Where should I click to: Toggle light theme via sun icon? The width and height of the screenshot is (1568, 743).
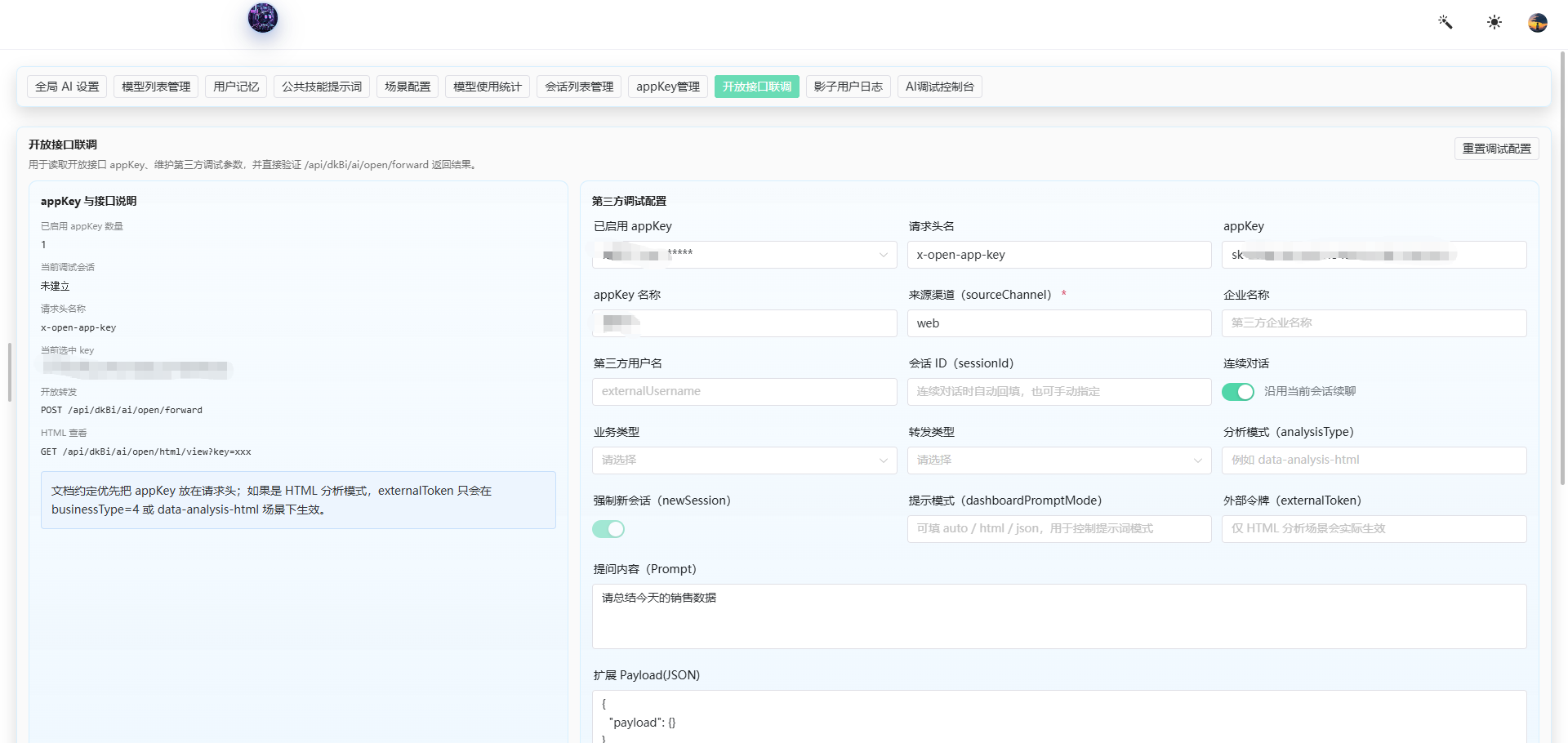(x=1494, y=22)
